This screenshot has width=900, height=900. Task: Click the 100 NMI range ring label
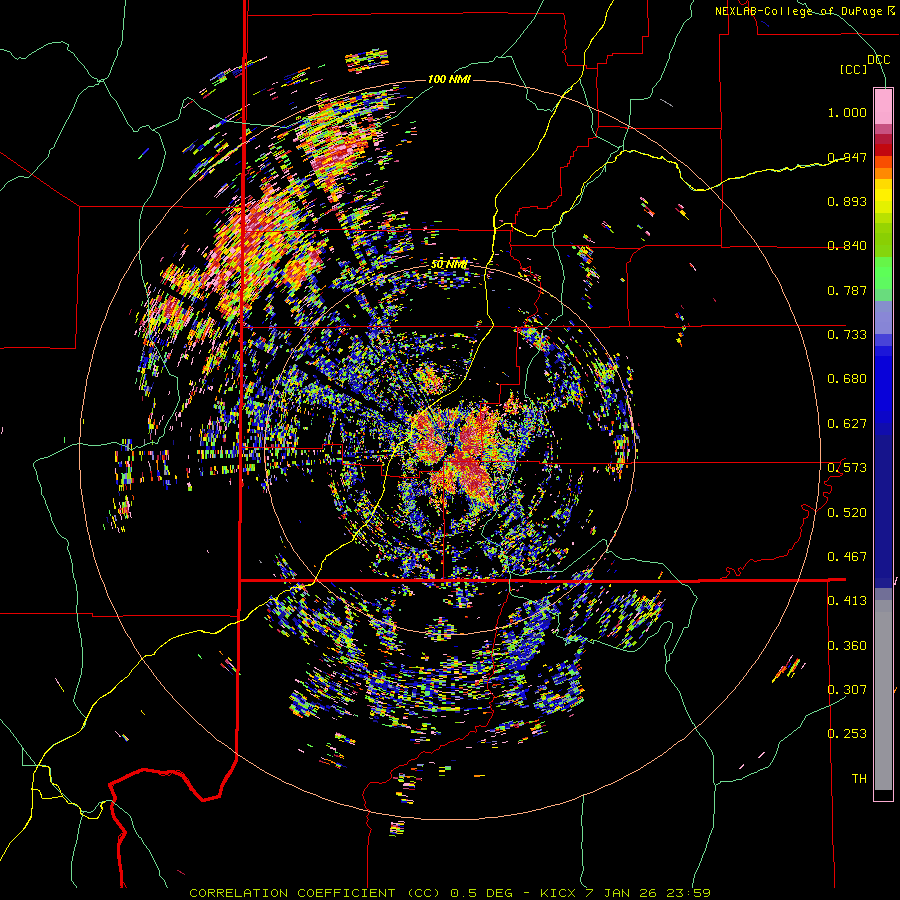pyautogui.click(x=449, y=79)
